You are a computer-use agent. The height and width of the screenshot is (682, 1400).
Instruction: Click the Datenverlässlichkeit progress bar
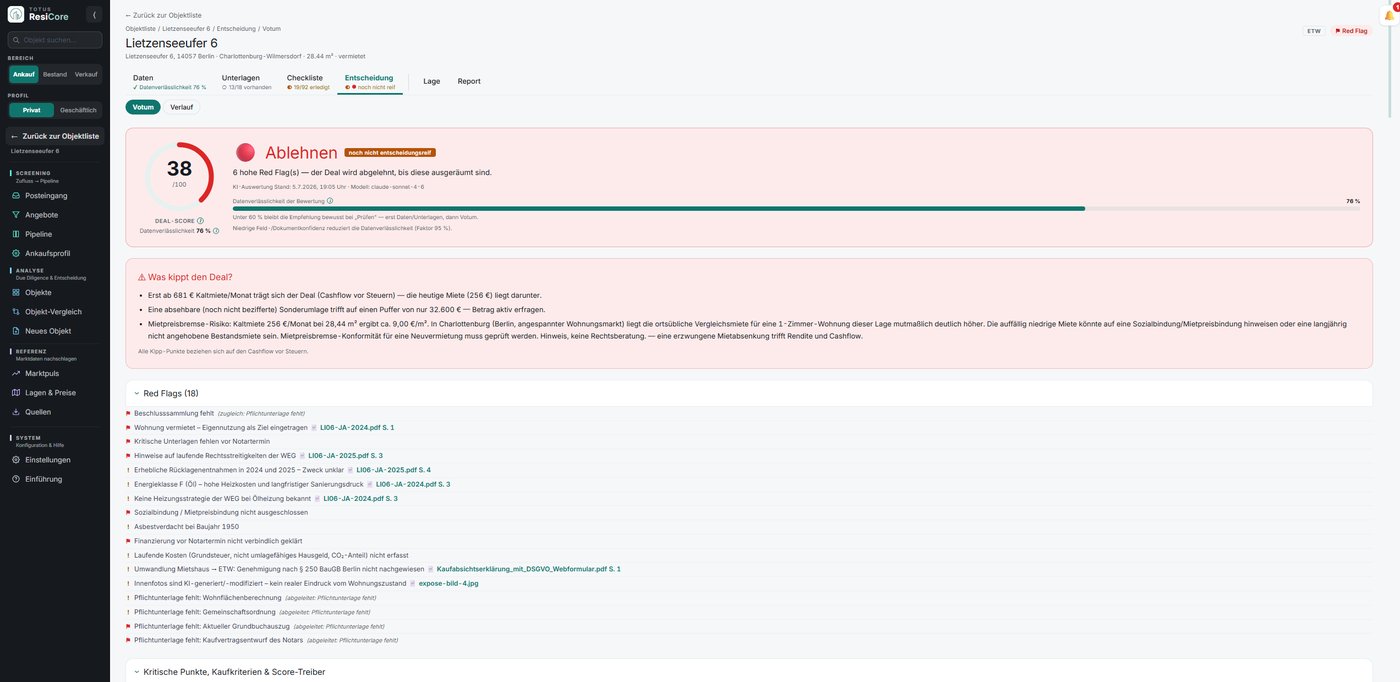pos(796,209)
